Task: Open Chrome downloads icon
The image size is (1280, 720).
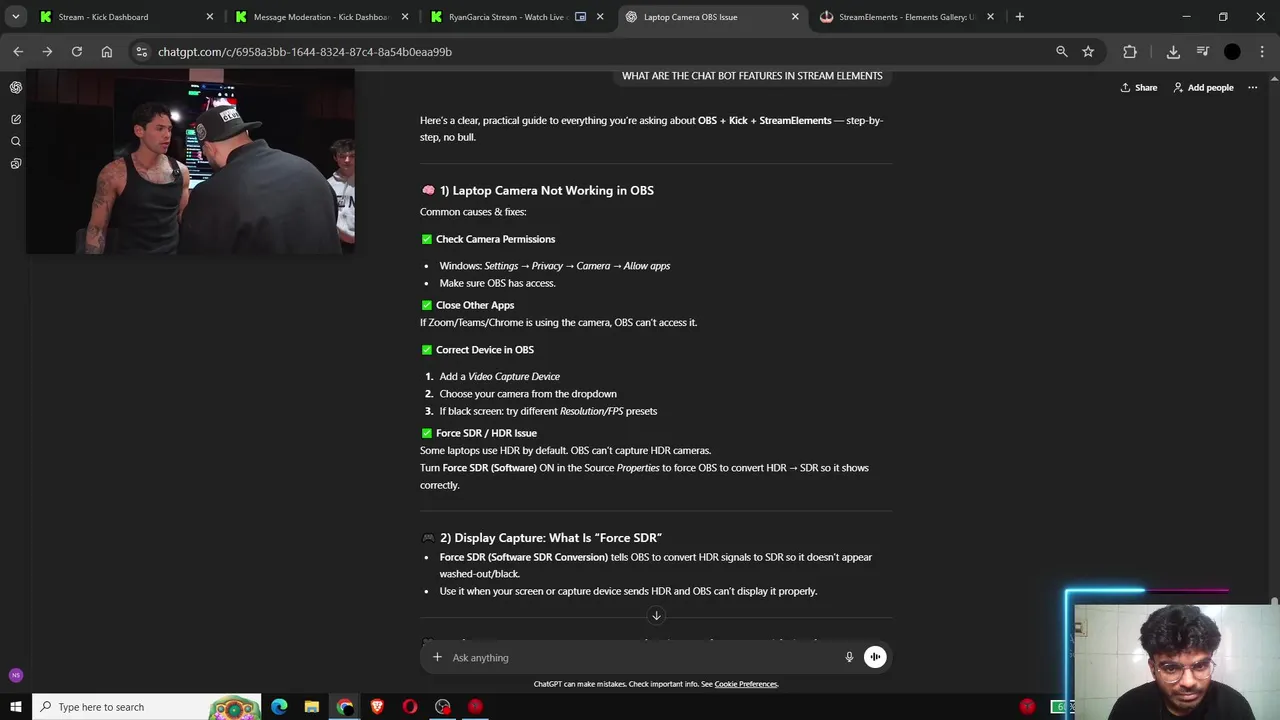Action: (x=1174, y=52)
